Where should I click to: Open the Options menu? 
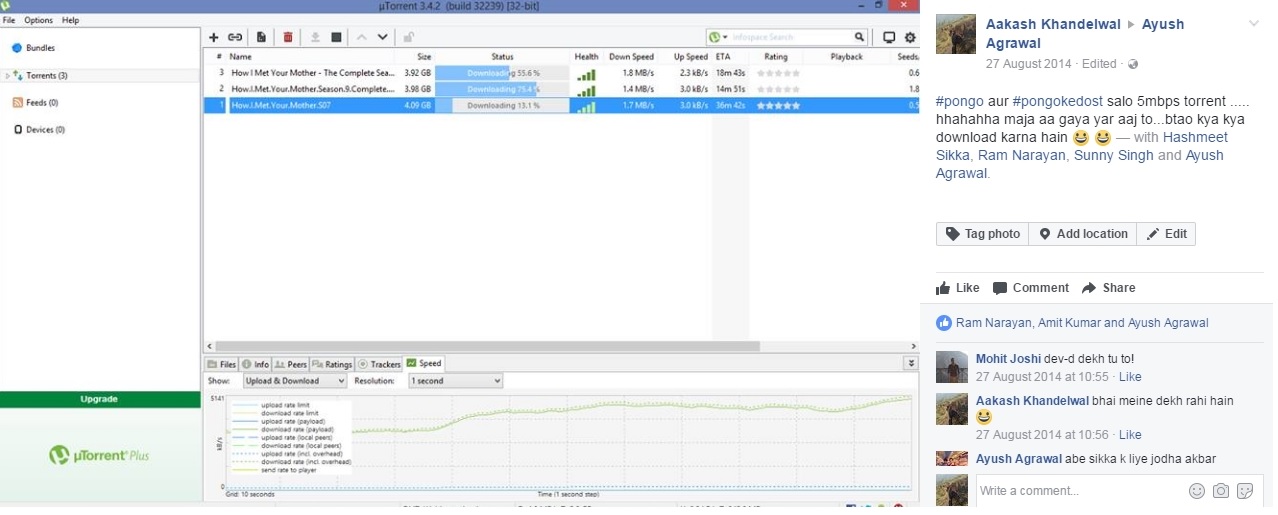[38, 20]
